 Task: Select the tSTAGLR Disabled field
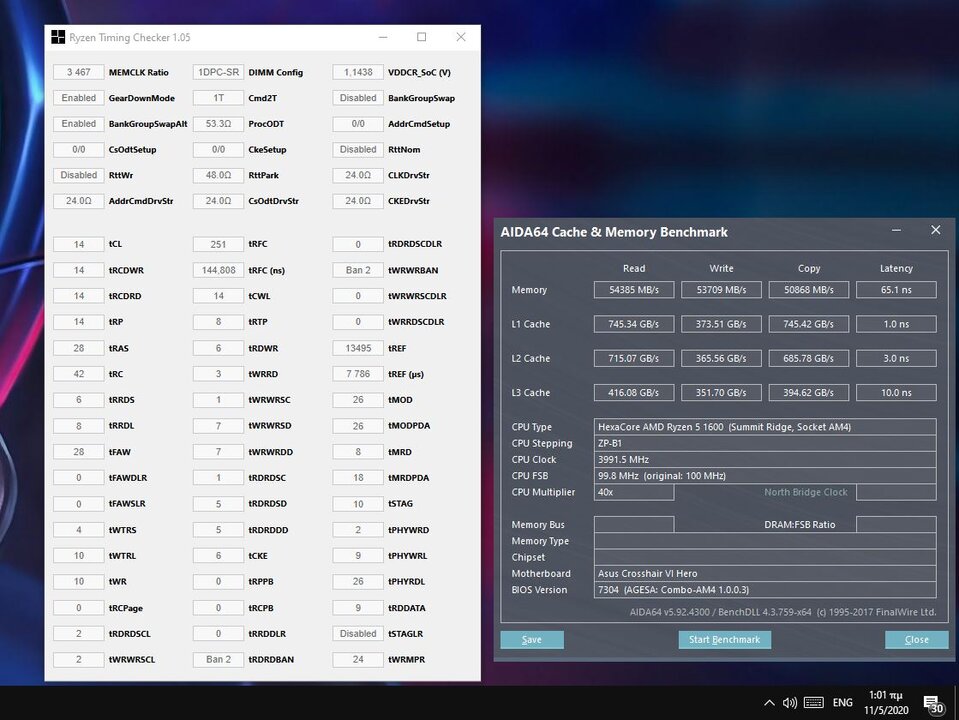(358, 634)
